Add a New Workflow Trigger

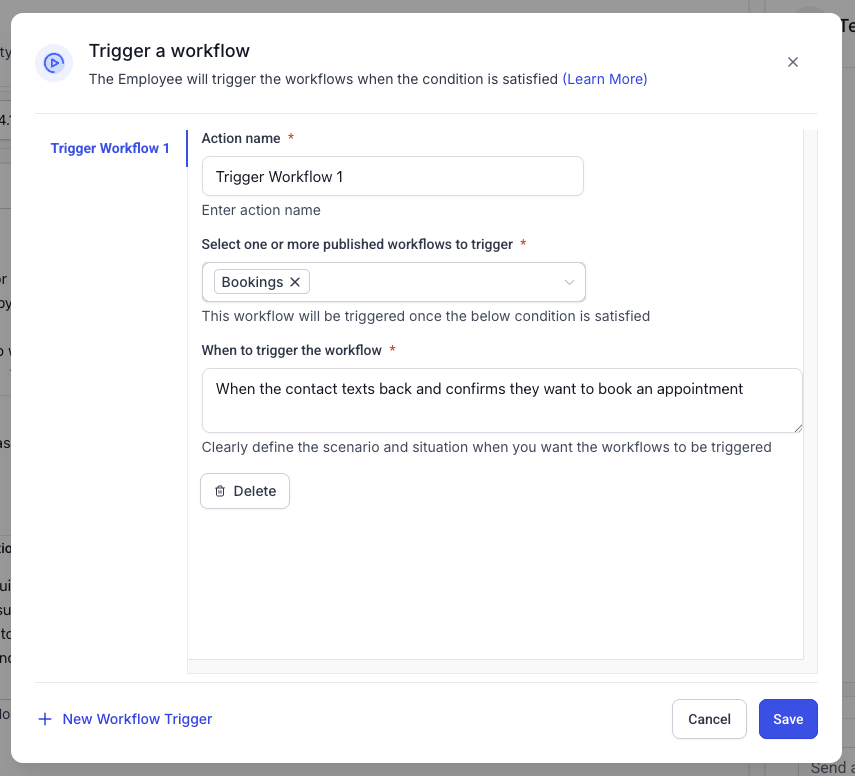137,719
